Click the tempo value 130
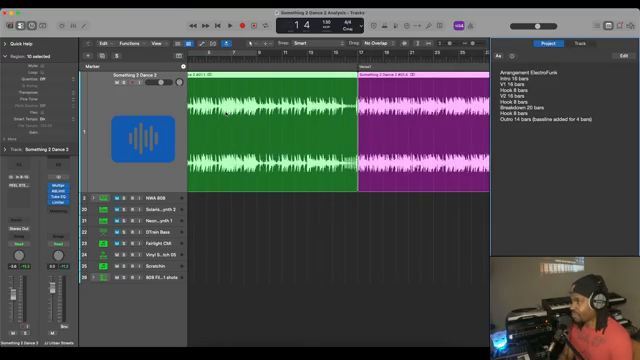Viewport: 640px width, 360px height. 327,22
